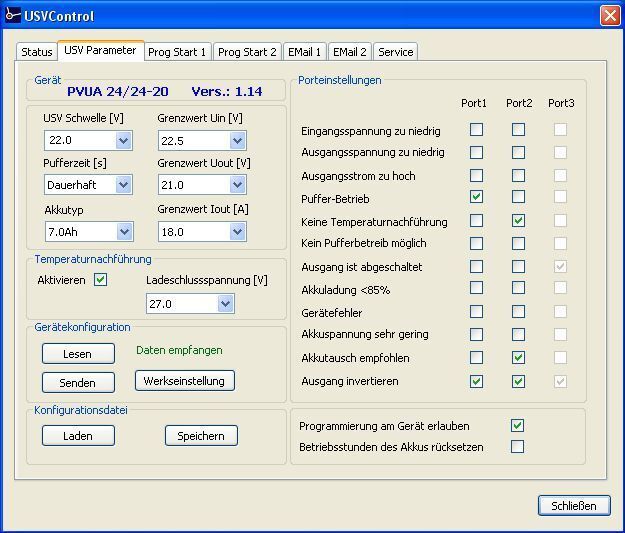Switch to the Status tab
Screen dimensions: 625x533
tap(37, 52)
